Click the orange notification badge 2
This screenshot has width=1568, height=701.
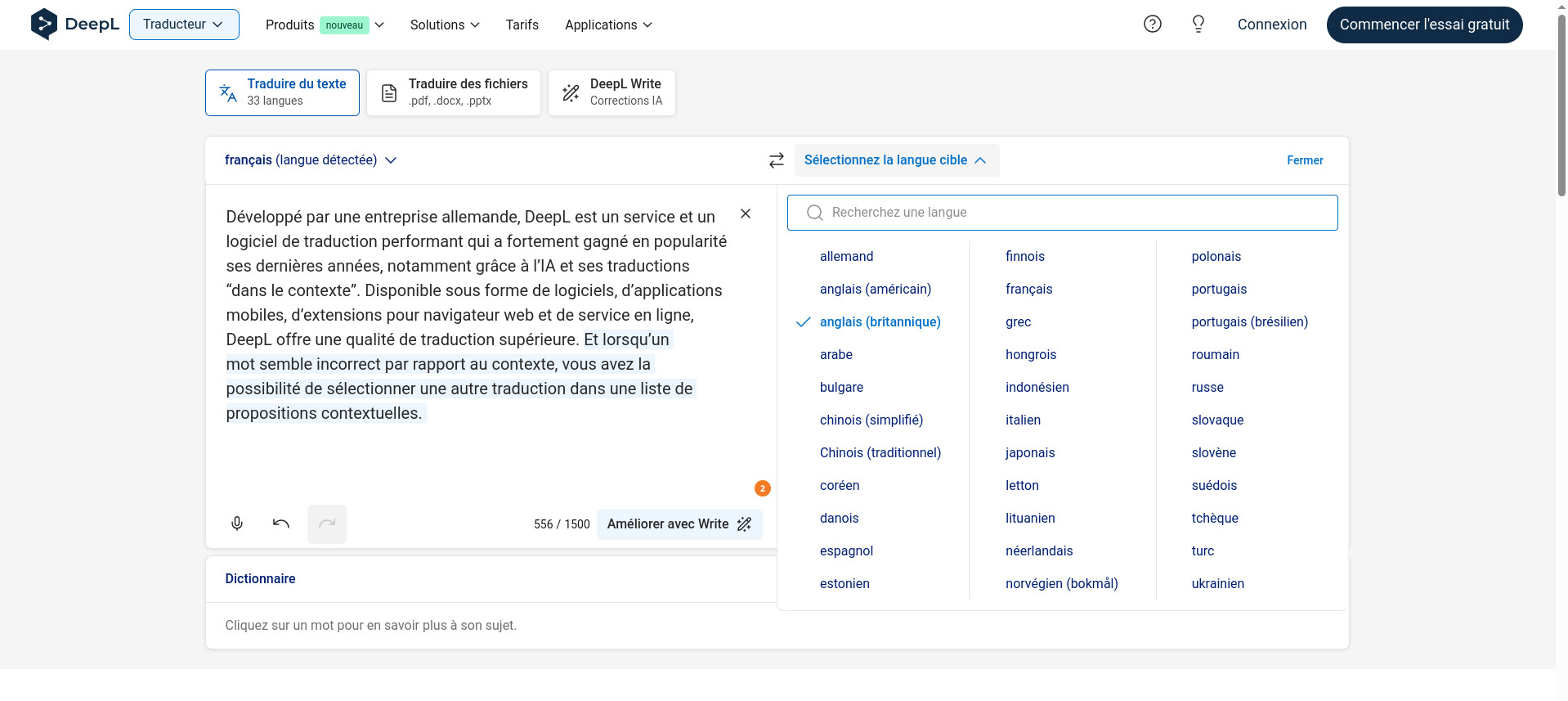coord(763,488)
